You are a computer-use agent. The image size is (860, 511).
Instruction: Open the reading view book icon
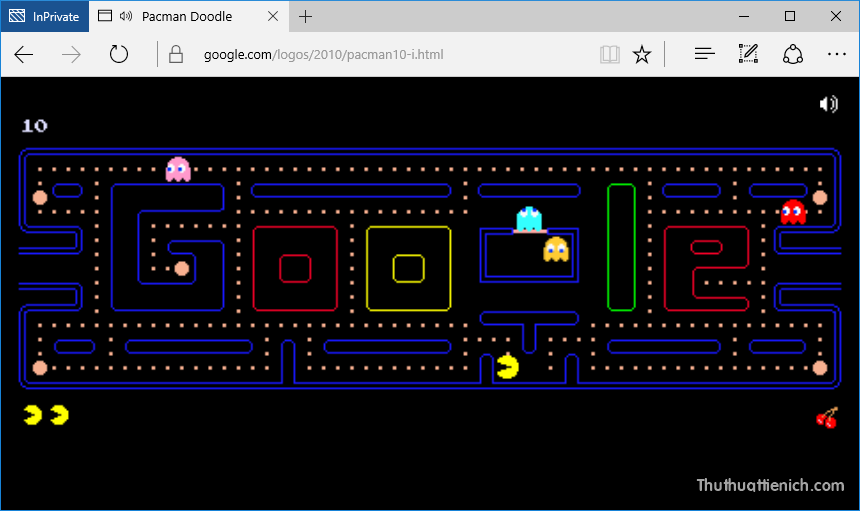609,54
